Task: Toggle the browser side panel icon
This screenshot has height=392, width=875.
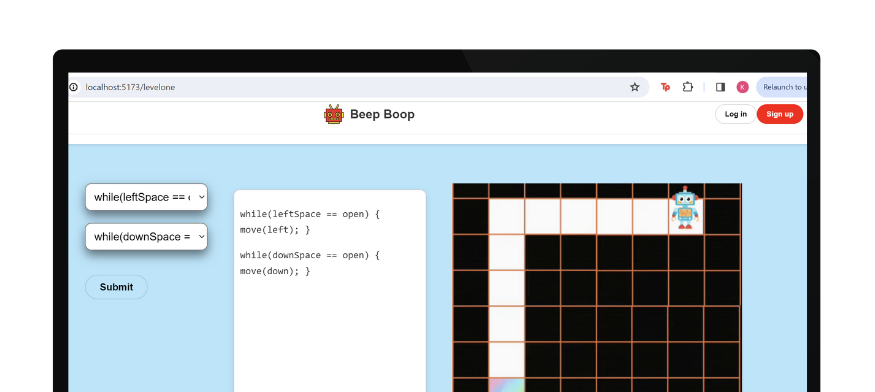Action: pyautogui.click(x=720, y=87)
